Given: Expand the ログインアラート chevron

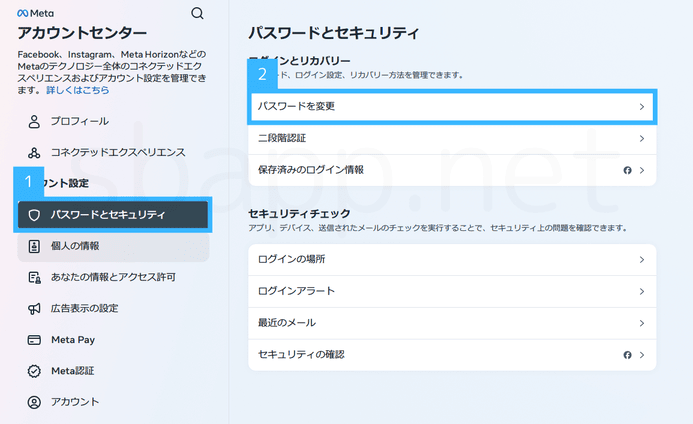Looking at the screenshot, I should [x=642, y=291].
